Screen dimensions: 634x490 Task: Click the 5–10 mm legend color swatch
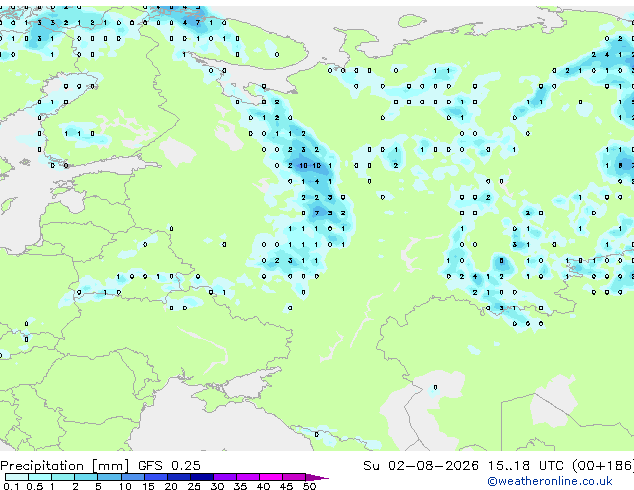pyautogui.click(x=110, y=477)
